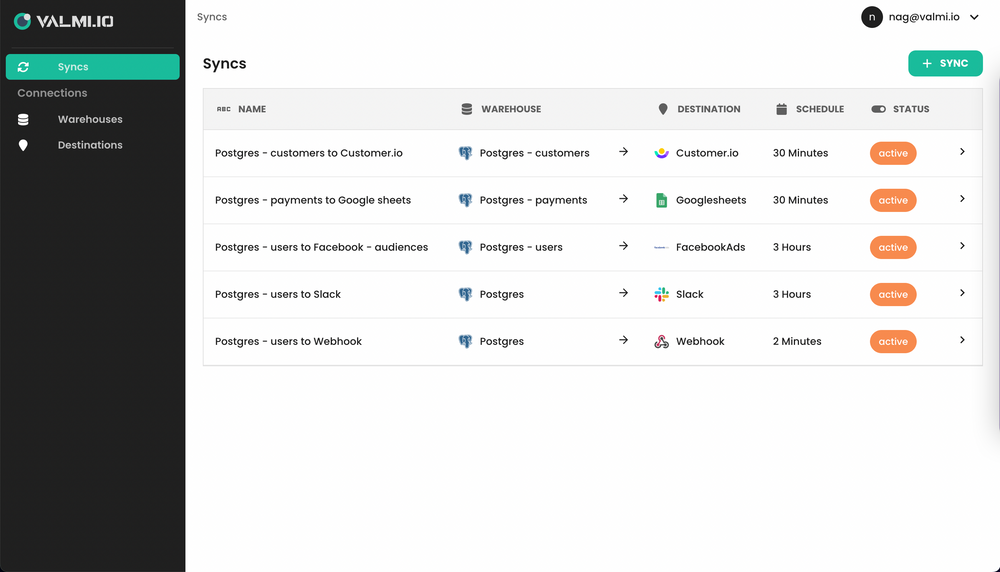Click the user avatar circle
This screenshot has height=572, width=1000.
872,17
